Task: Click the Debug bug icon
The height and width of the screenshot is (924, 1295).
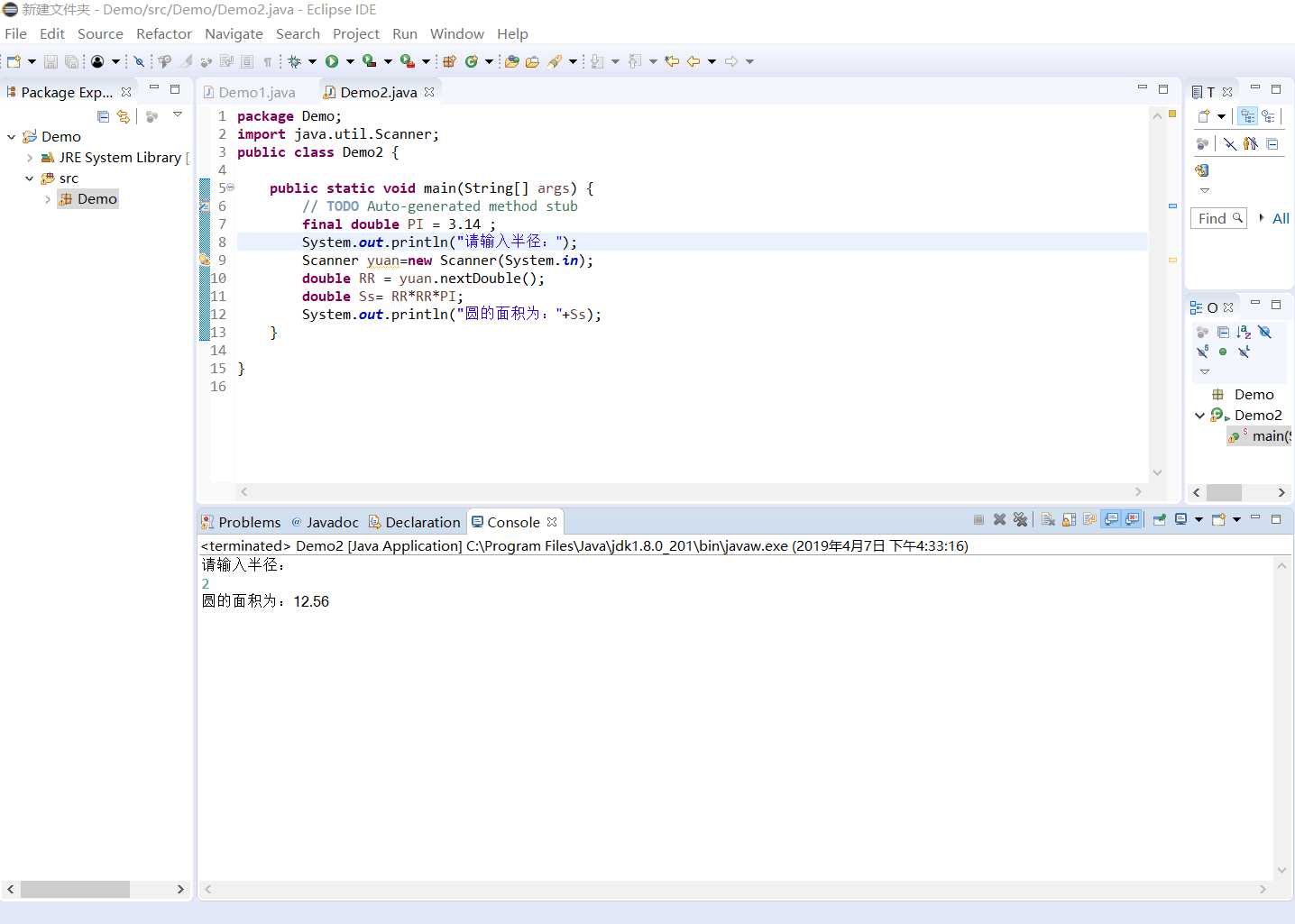Action: click(x=294, y=61)
